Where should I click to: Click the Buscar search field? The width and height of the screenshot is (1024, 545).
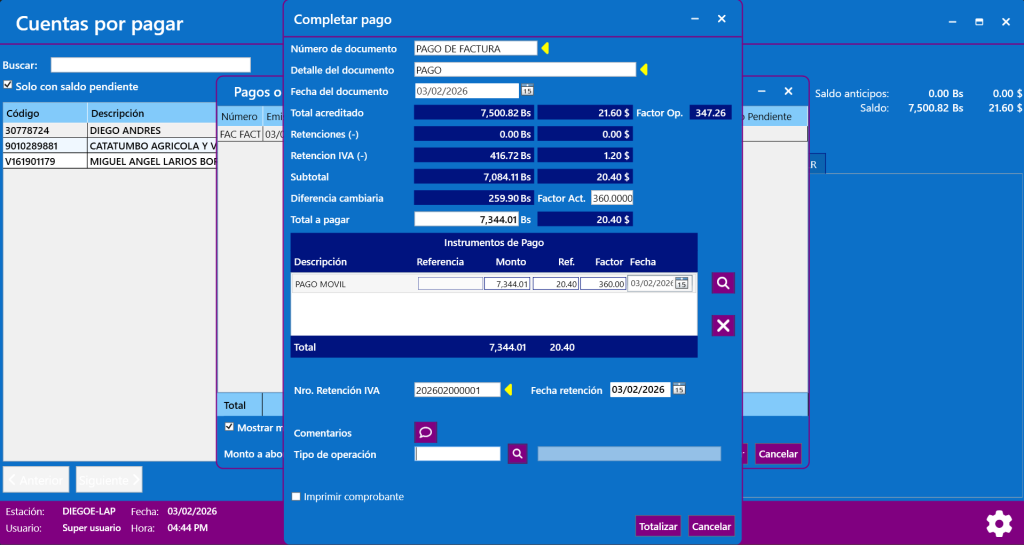(150, 65)
